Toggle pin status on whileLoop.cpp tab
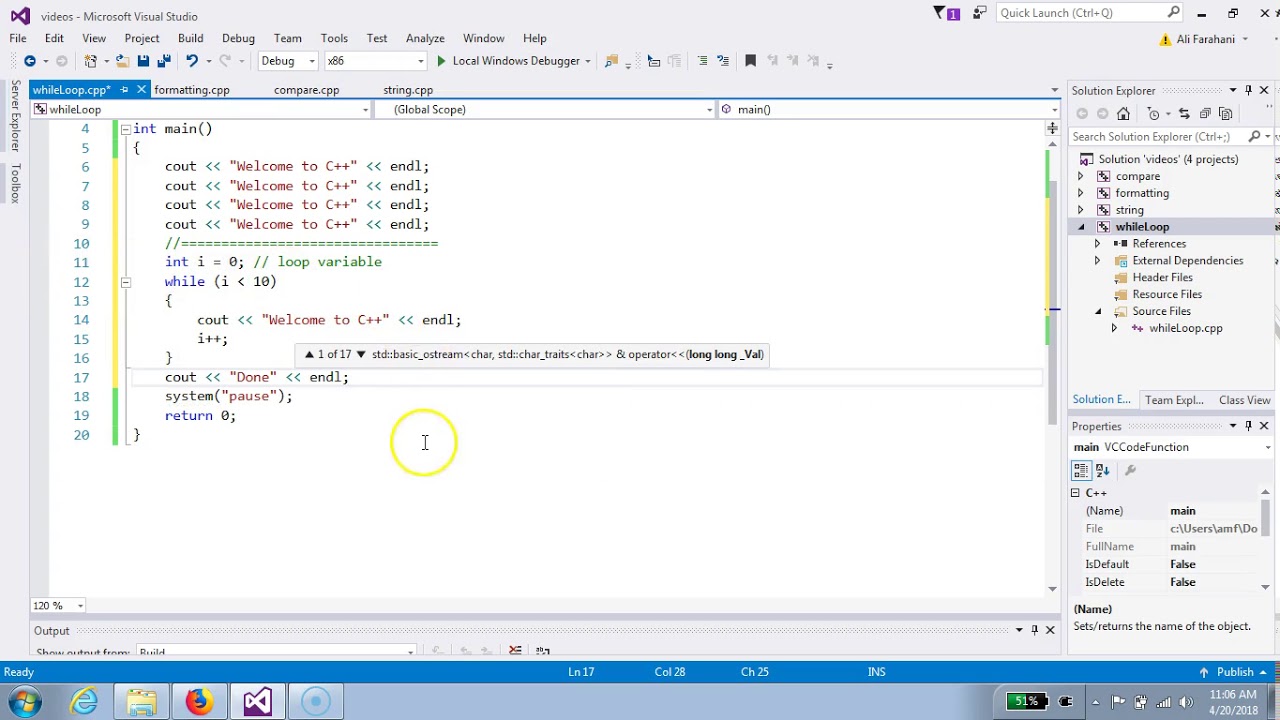This screenshot has height=720, width=1280. click(x=124, y=90)
